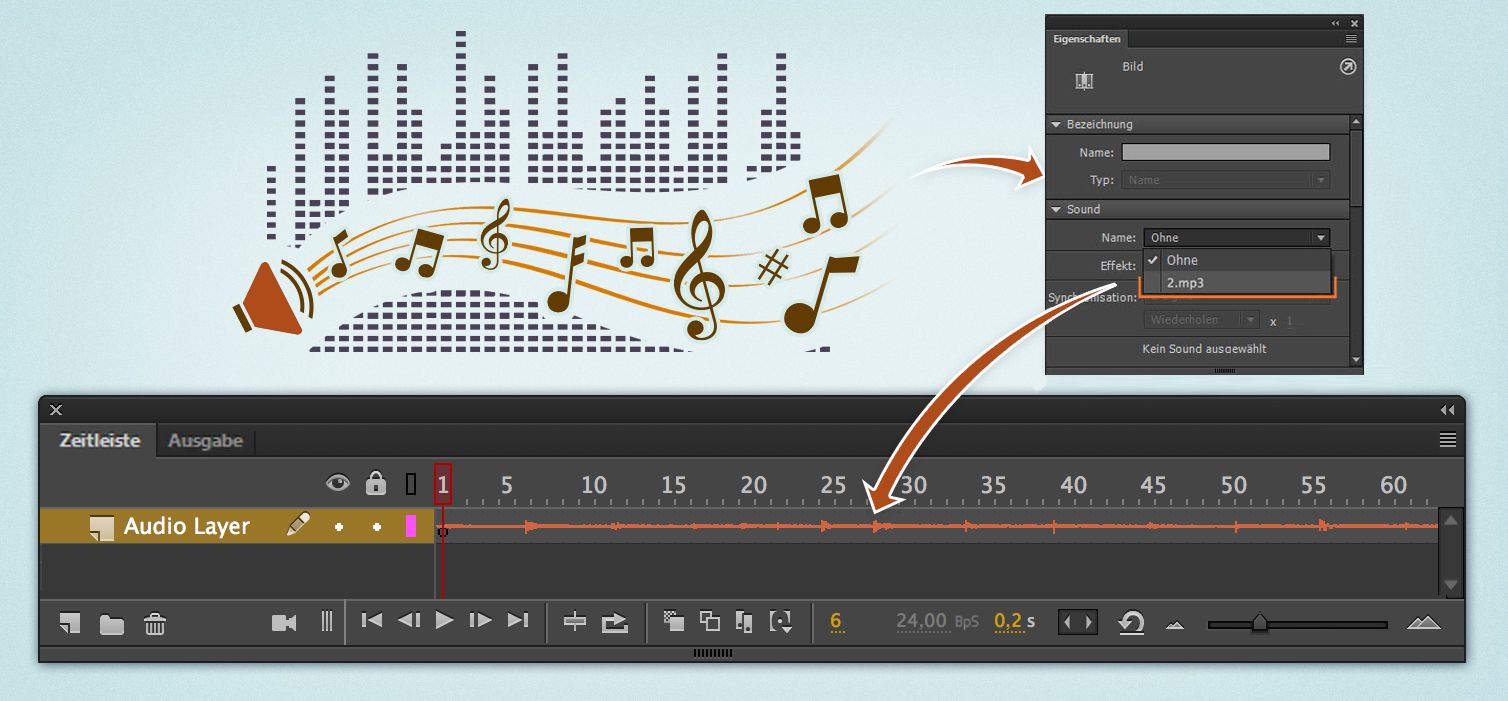The height and width of the screenshot is (701, 1508).
Task: Toggle edit multiple frames
Action: (x=744, y=622)
